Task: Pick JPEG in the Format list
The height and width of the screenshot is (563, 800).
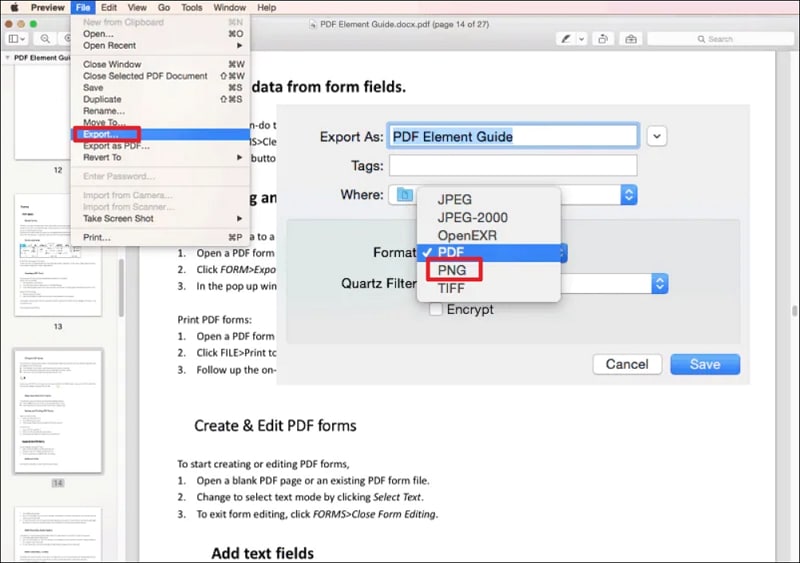Action: pyautogui.click(x=488, y=200)
